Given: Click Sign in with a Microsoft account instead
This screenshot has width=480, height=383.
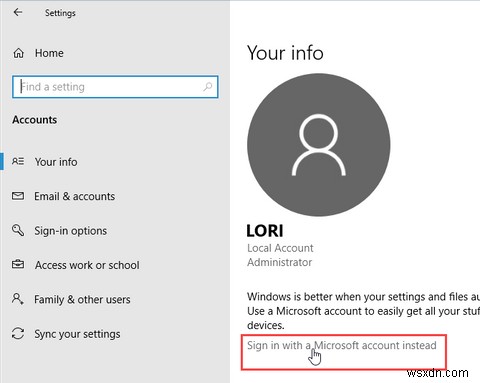Looking at the screenshot, I should click(x=342, y=345).
